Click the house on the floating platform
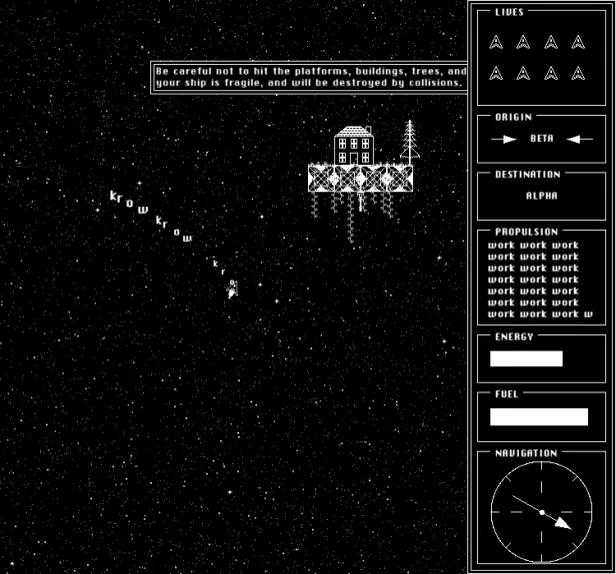This screenshot has width=616, height=574. (352, 146)
